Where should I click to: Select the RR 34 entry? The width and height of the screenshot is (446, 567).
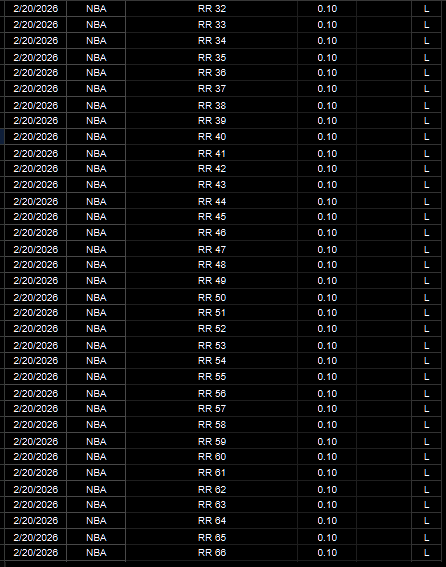[212, 40]
